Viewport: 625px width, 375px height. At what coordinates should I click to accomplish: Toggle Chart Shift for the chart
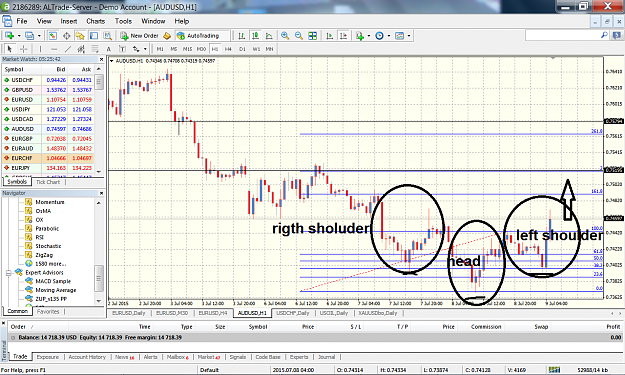pos(343,36)
